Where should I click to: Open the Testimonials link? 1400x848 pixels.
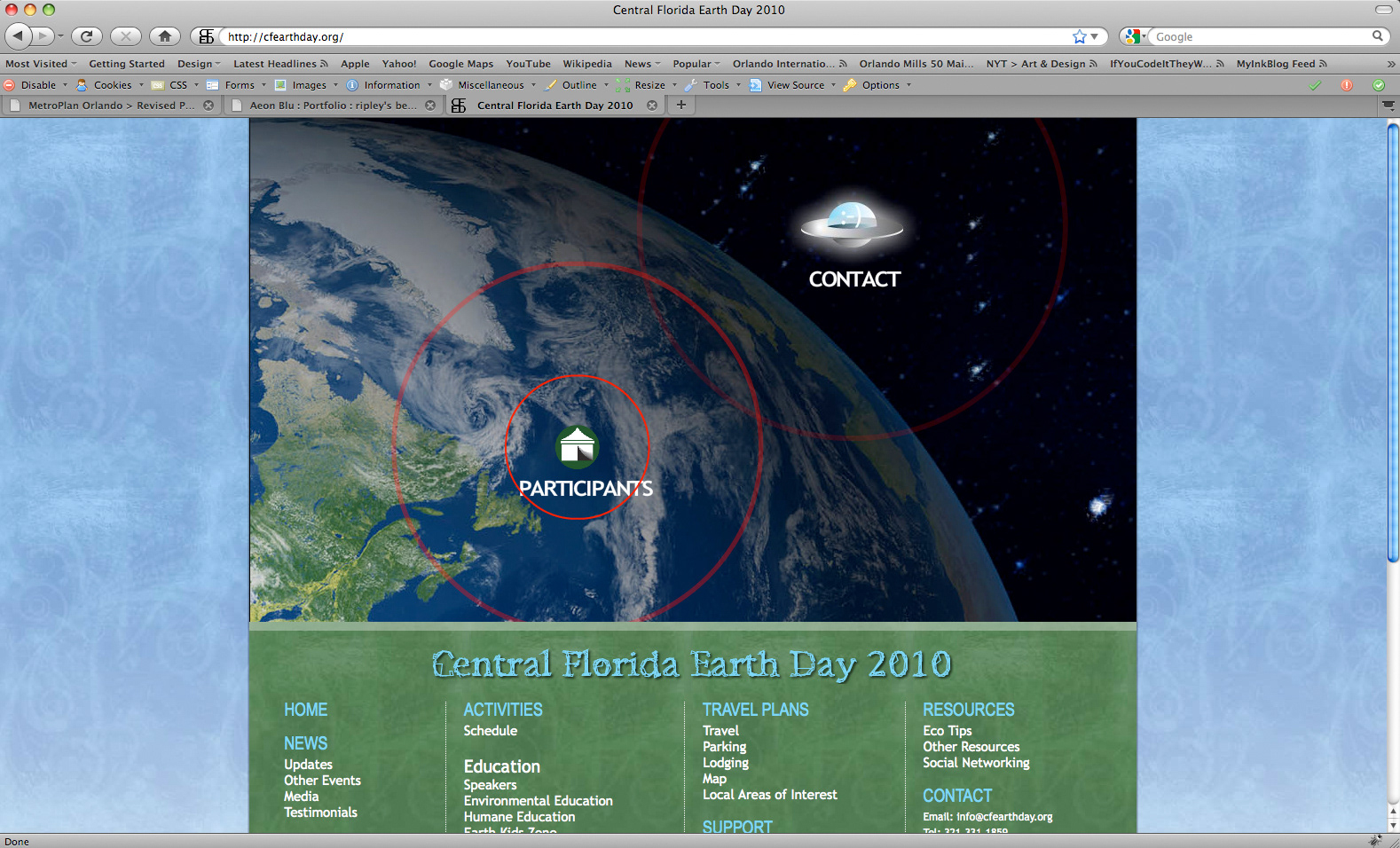click(x=320, y=813)
